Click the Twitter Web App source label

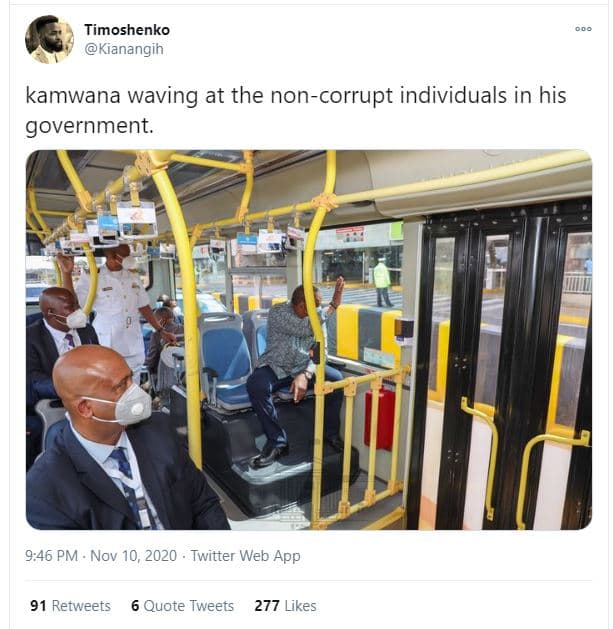pos(245,556)
